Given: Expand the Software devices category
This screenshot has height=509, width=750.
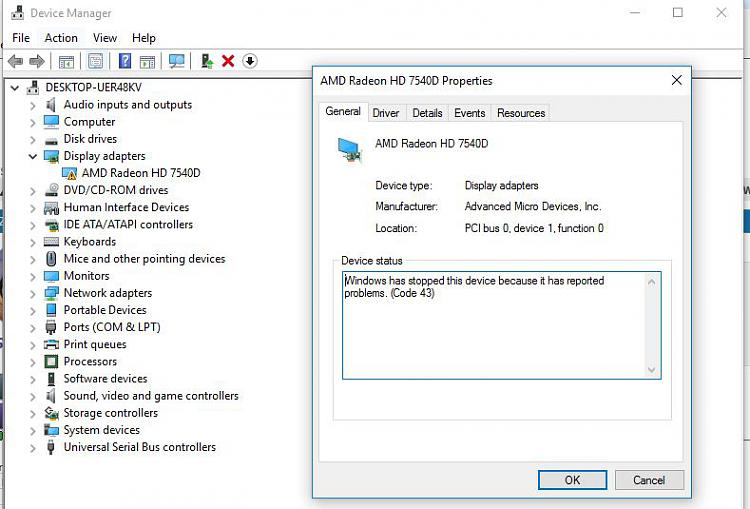Looking at the screenshot, I should click(33, 379).
